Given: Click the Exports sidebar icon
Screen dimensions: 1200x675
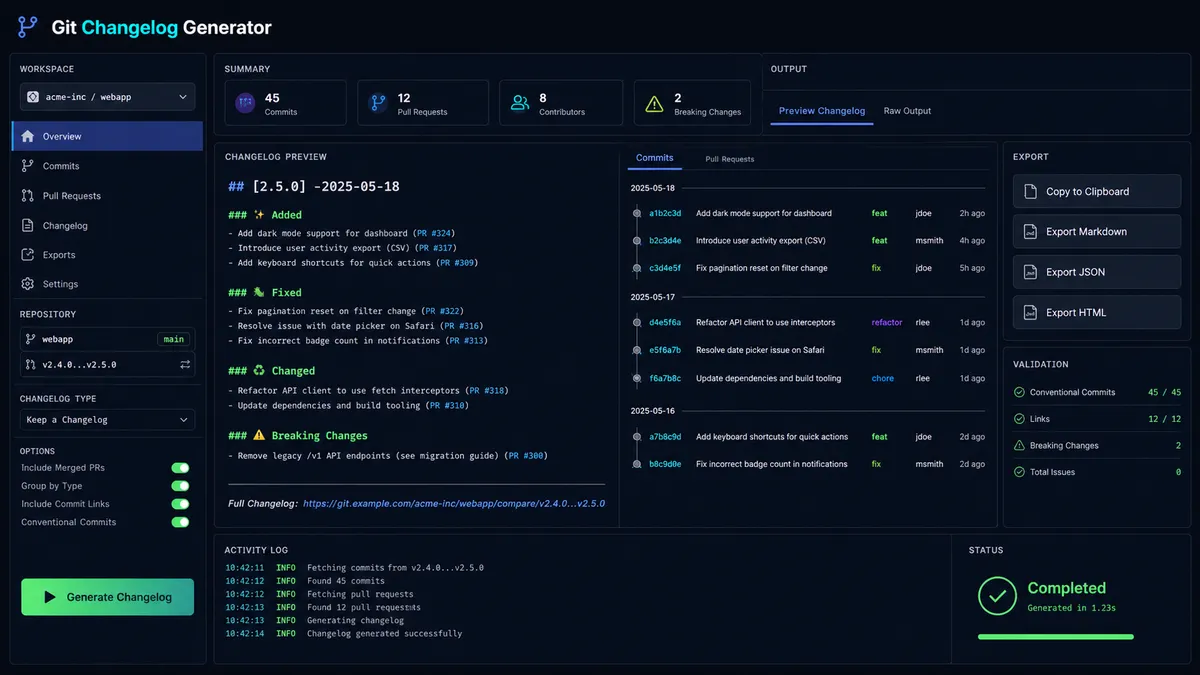Looking at the screenshot, I should 28,255.
